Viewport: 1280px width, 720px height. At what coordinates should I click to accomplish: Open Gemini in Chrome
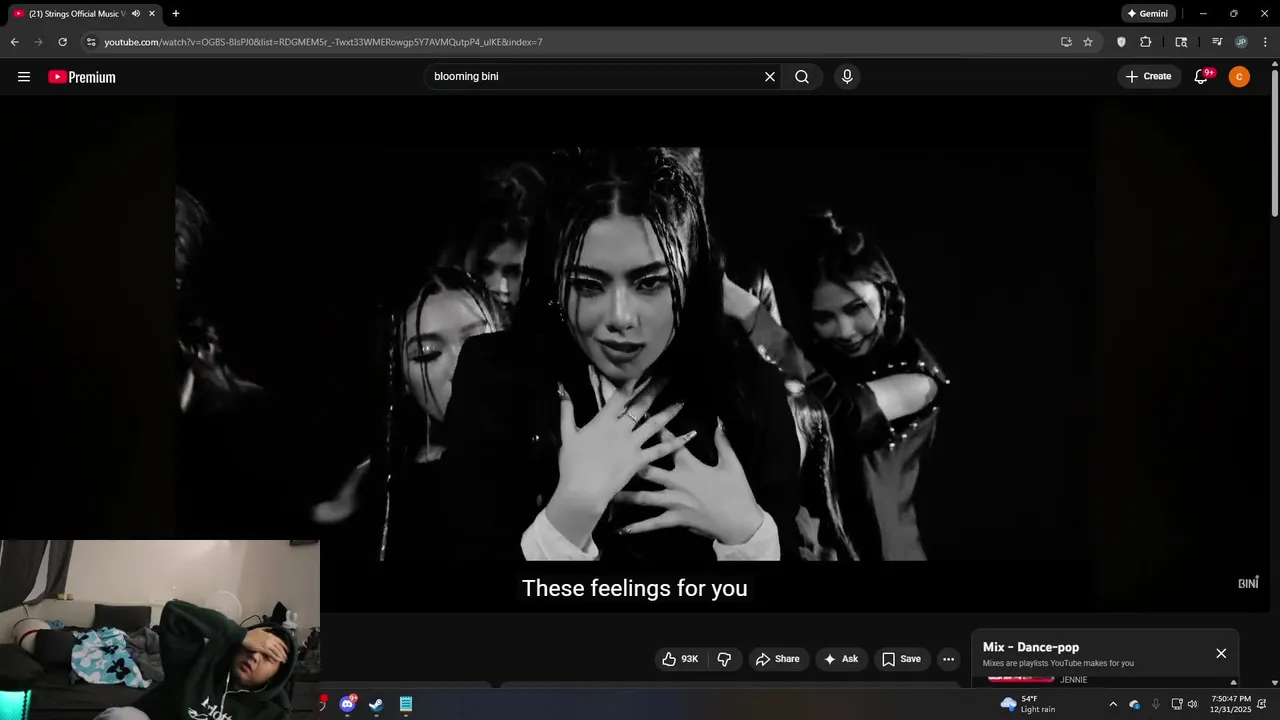pos(1147,14)
